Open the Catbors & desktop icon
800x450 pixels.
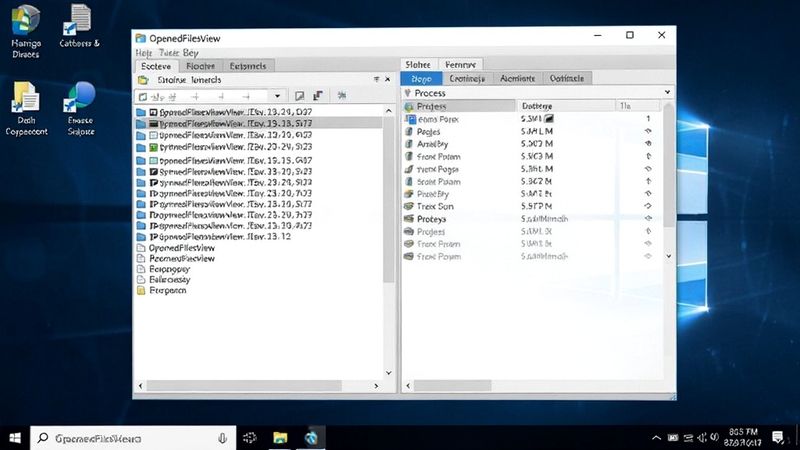79,26
